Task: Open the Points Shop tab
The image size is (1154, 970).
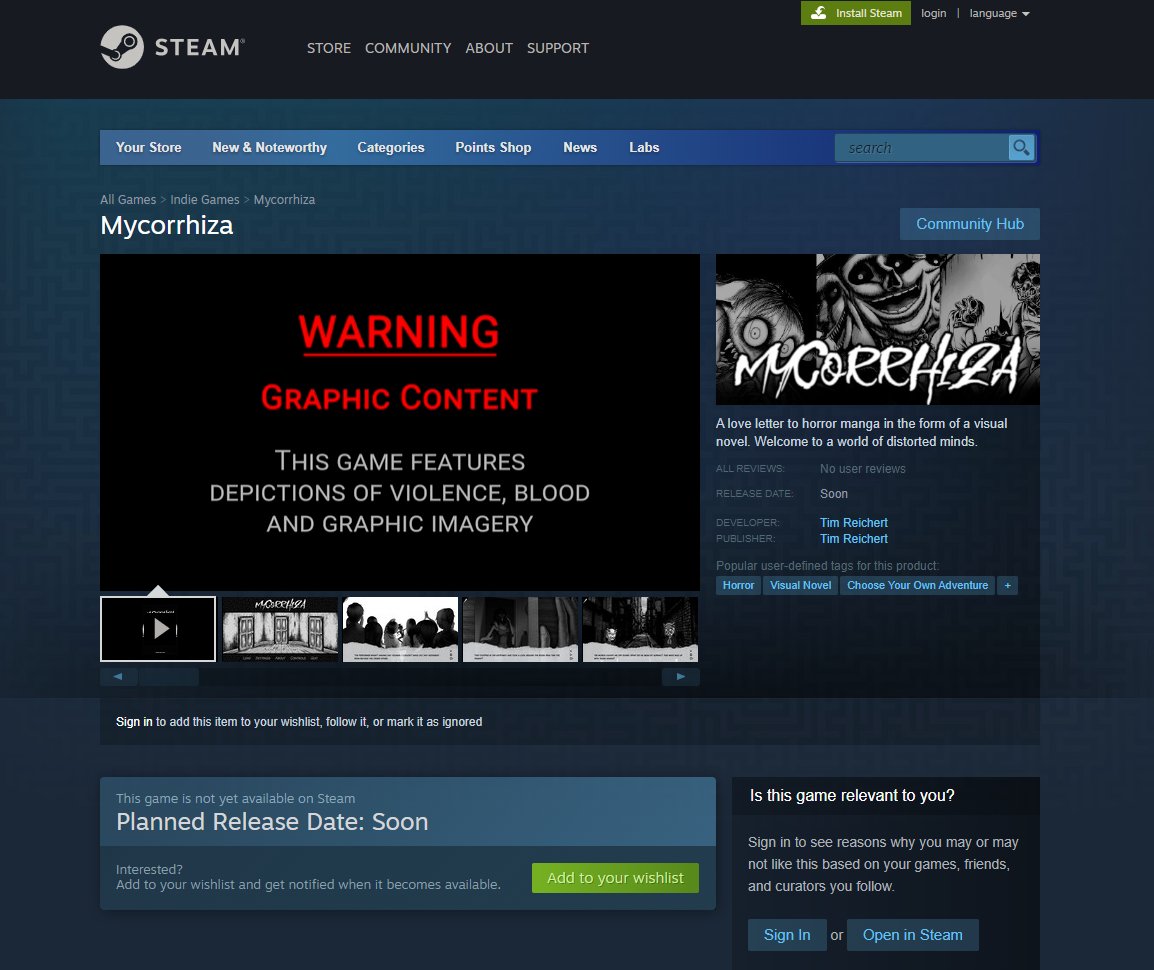Action: tap(493, 147)
